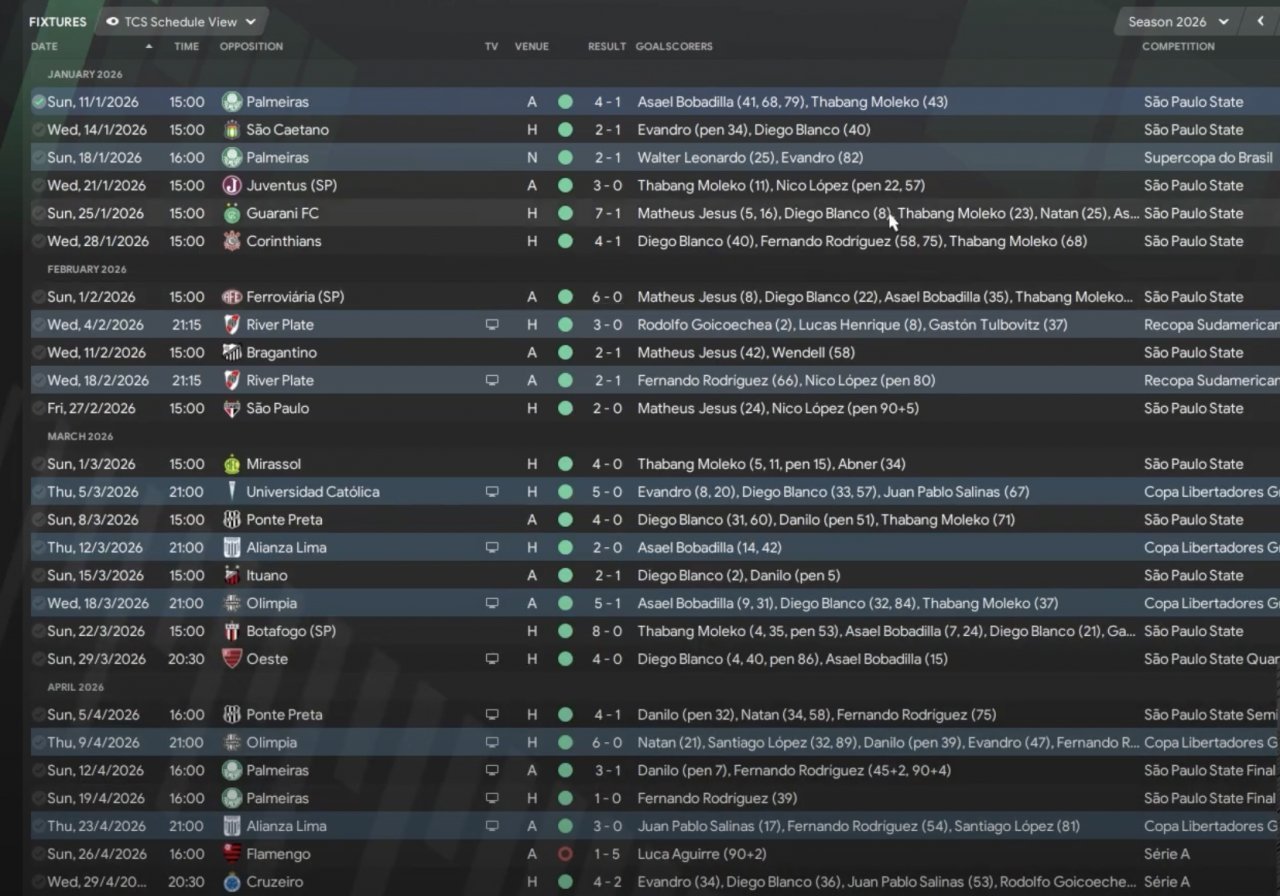Click the TV icon in the Oeste row
Image resolution: width=1280 pixels, height=896 pixels.
point(491,660)
